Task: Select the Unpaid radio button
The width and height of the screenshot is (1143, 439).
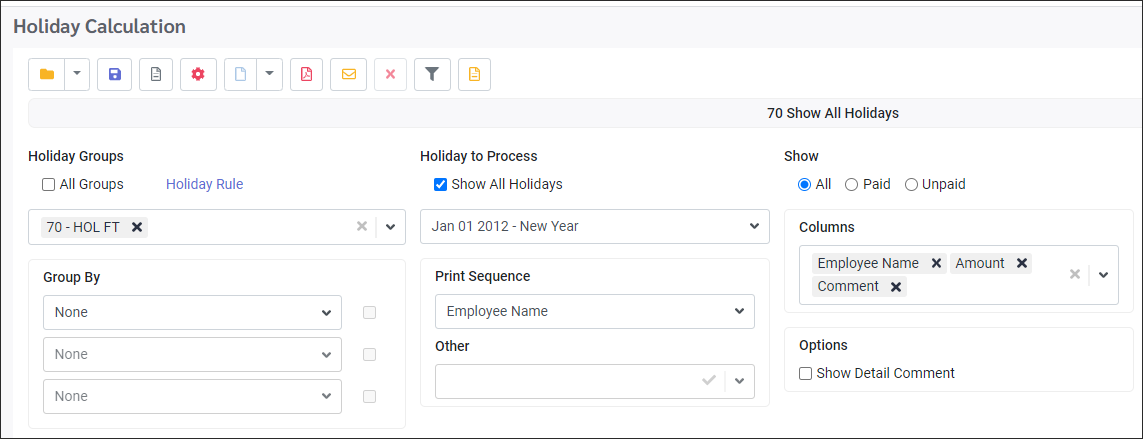Action: [911, 184]
